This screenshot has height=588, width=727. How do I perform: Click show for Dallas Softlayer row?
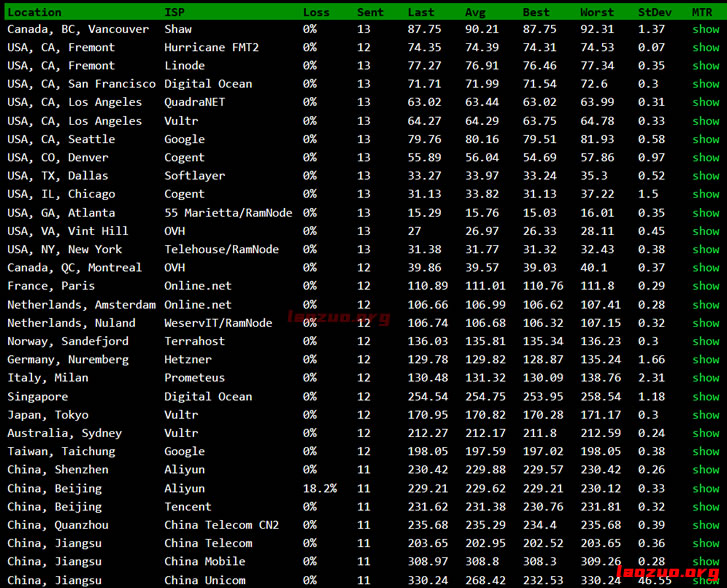[705, 176]
